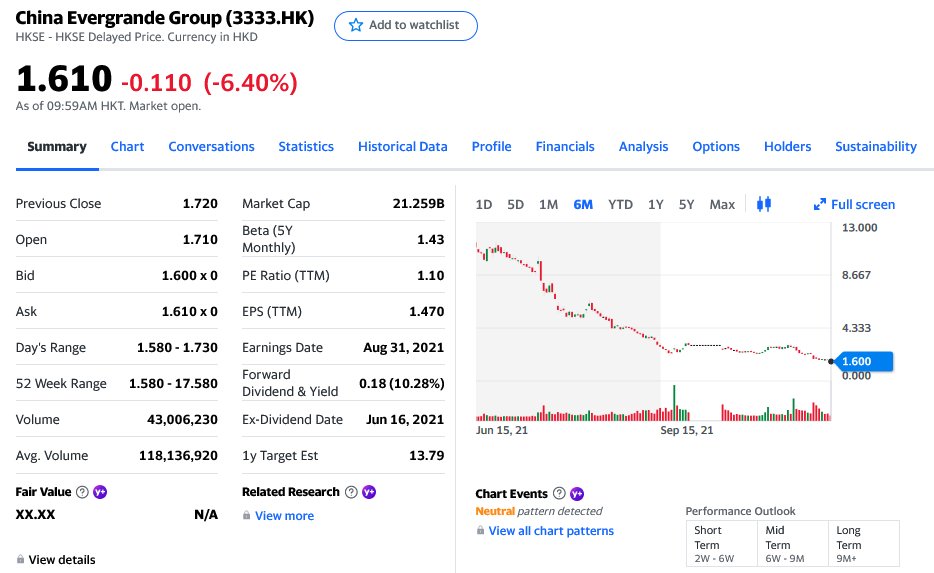This screenshot has width=934, height=573.
Task: Show the Max chart range
Action: pos(722,205)
